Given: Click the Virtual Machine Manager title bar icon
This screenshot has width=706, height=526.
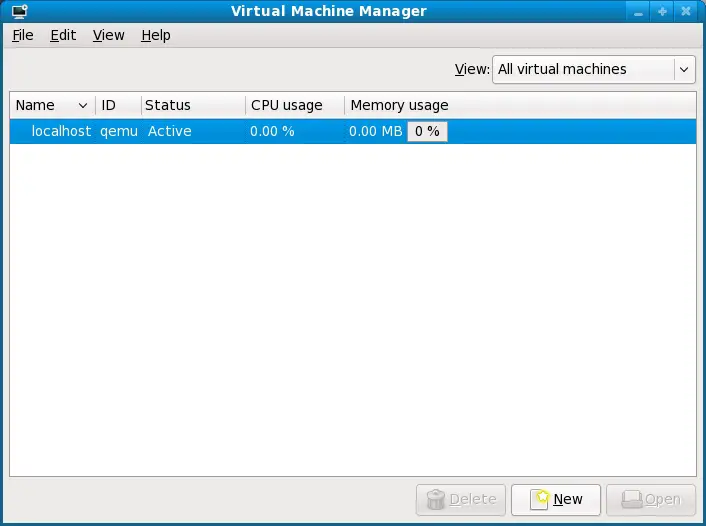Looking at the screenshot, I should 17,12.
